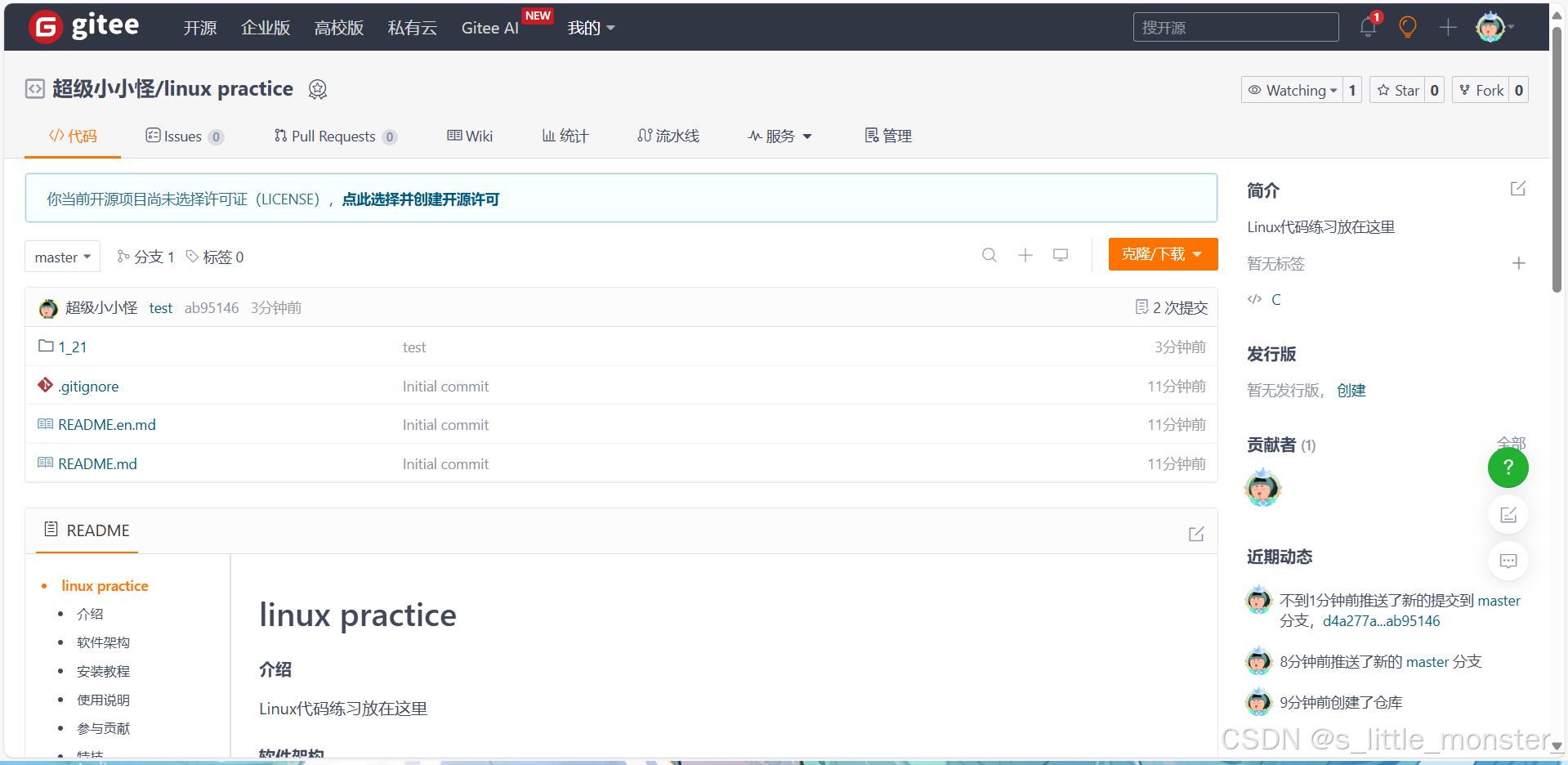Click the search magnifier icon above the file list
This screenshot has height=765, width=1568.
[989, 255]
